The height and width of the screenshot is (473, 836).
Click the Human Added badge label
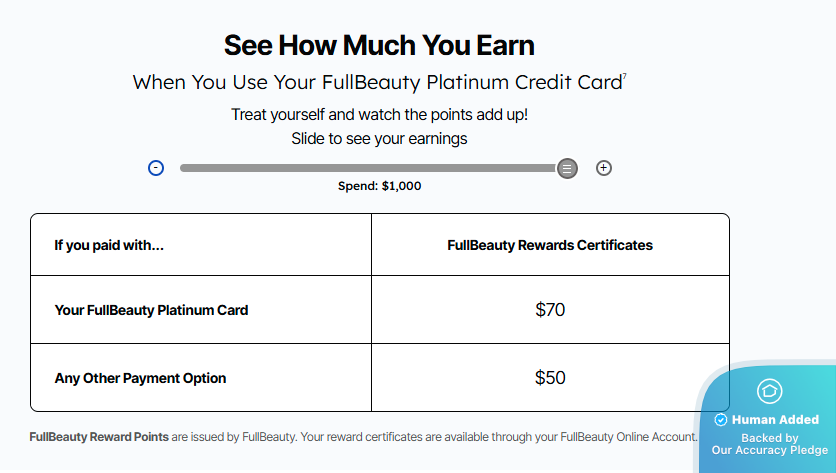tap(775, 420)
